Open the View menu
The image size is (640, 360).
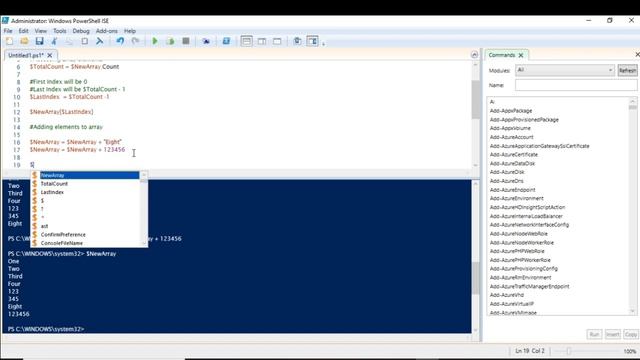point(40,31)
